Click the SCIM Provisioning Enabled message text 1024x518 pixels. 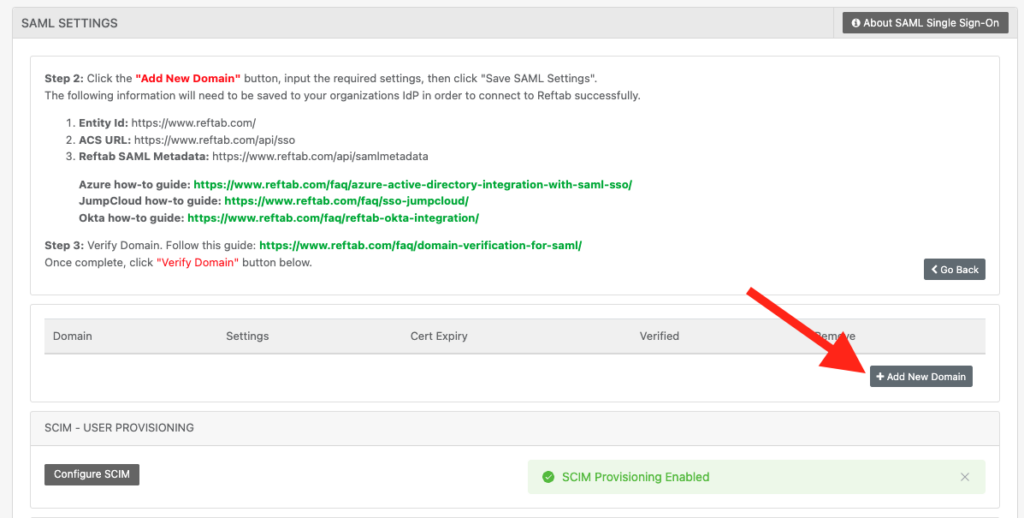(x=635, y=477)
